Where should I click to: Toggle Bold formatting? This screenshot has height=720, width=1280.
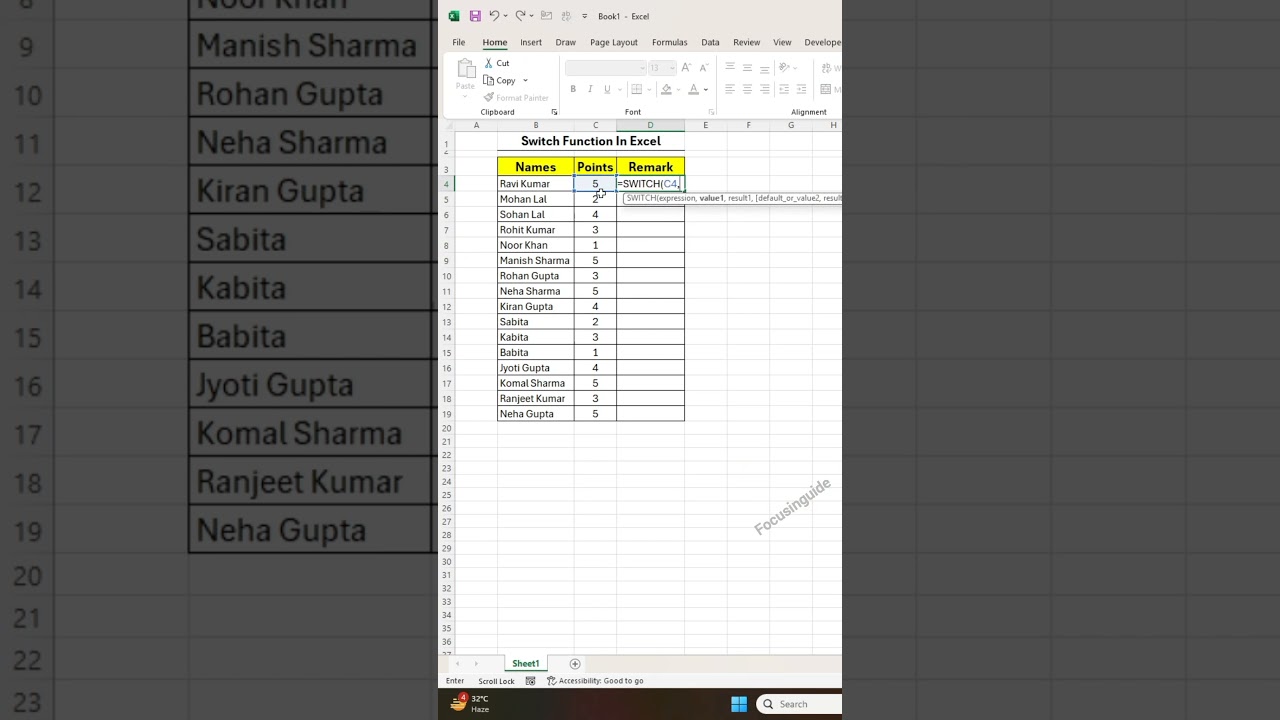573,89
